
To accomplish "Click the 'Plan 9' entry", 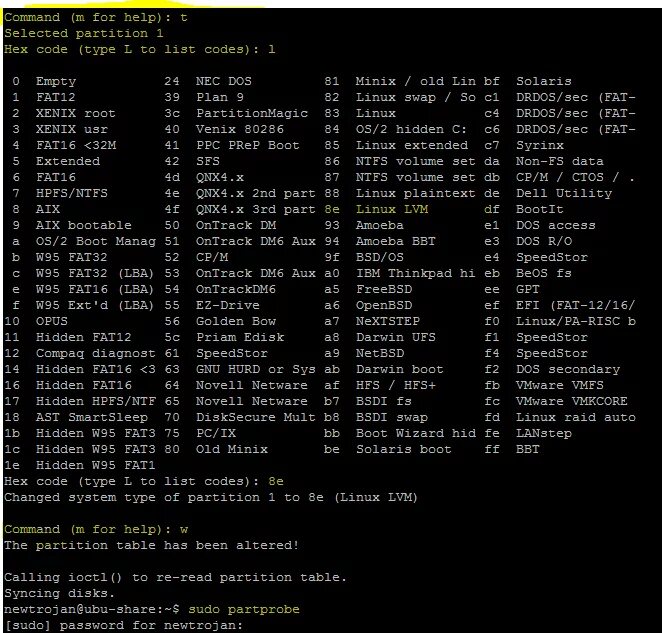I will [220, 98].
